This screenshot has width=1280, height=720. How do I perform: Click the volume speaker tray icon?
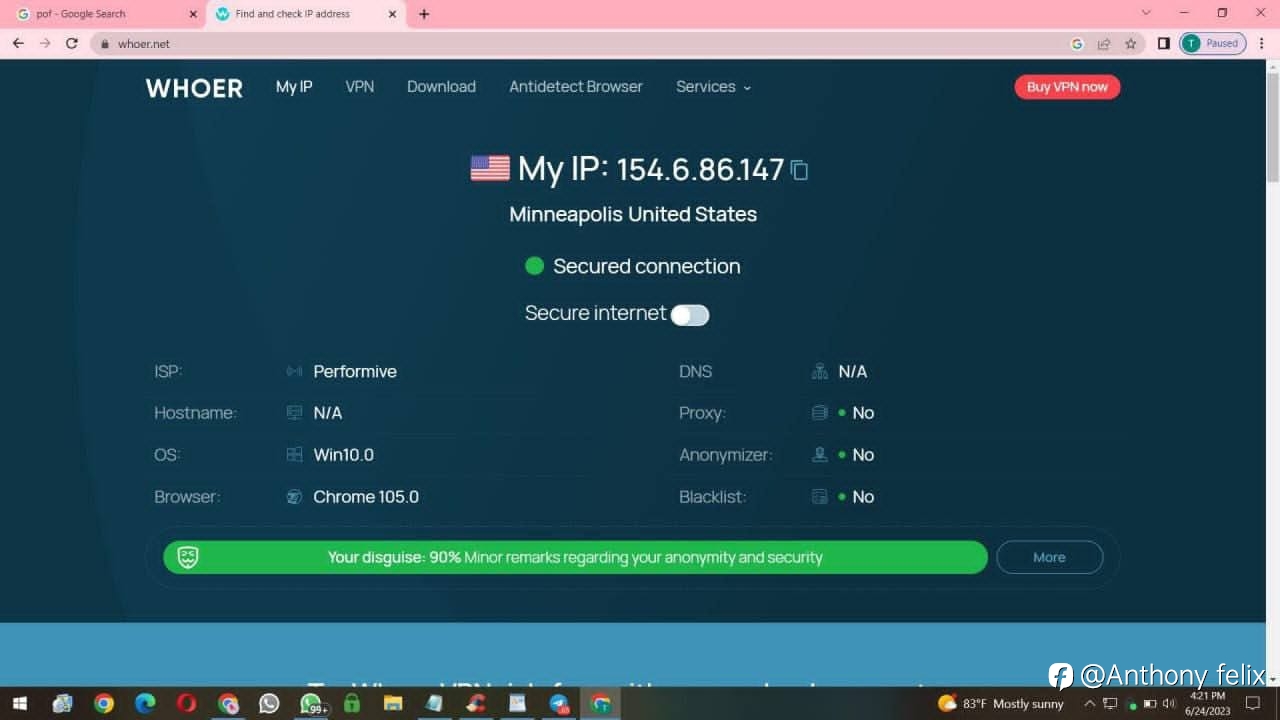point(1169,704)
